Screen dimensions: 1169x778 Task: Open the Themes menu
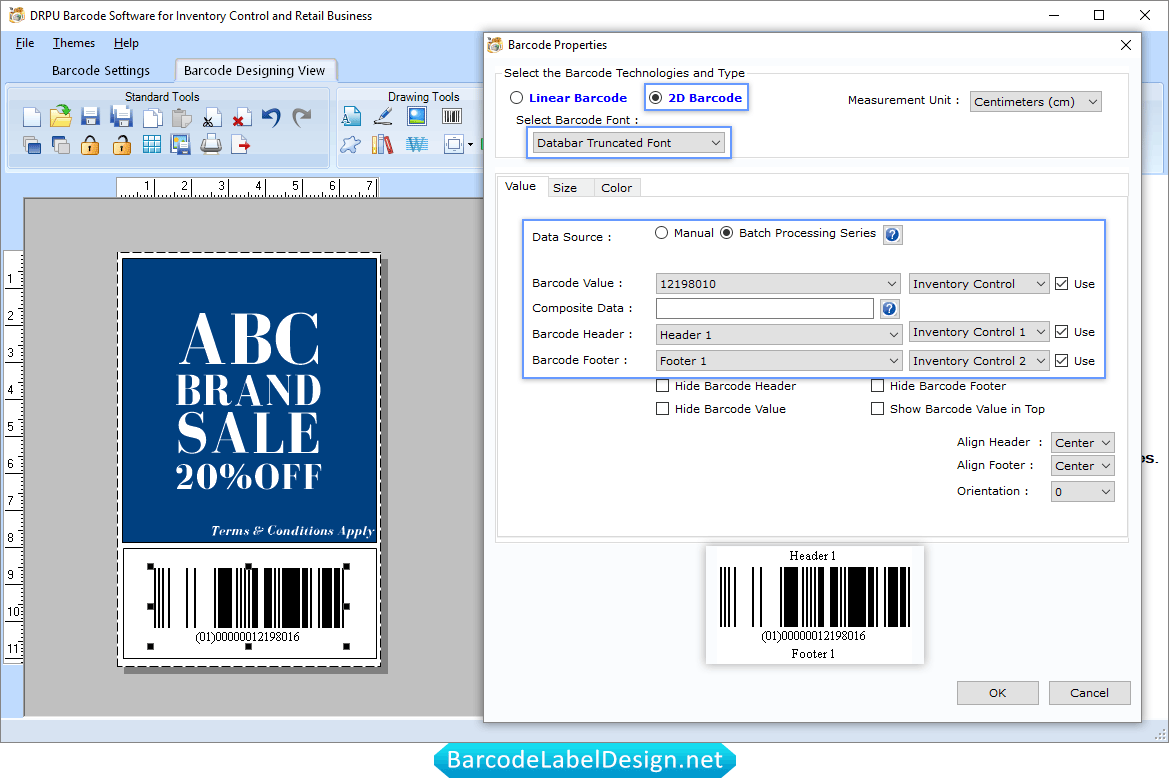(74, 43)
